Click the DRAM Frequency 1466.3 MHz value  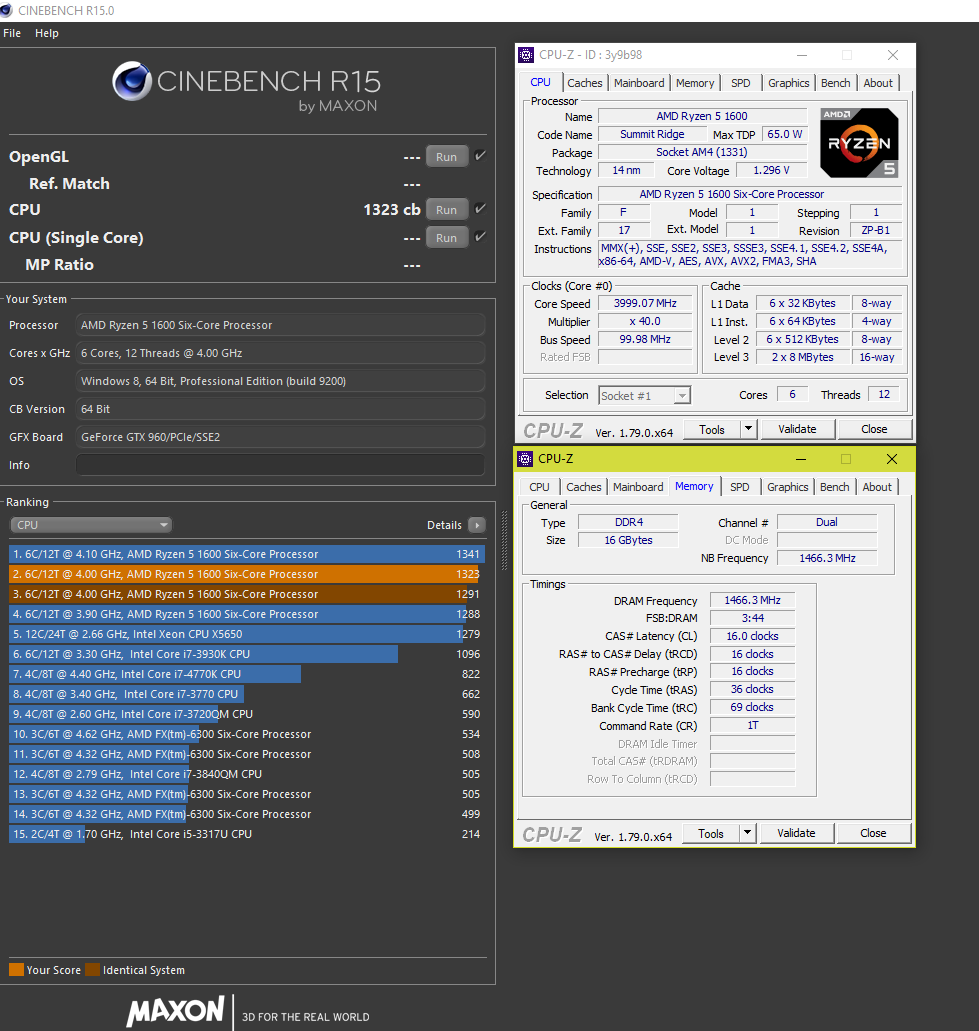point(752,600)
